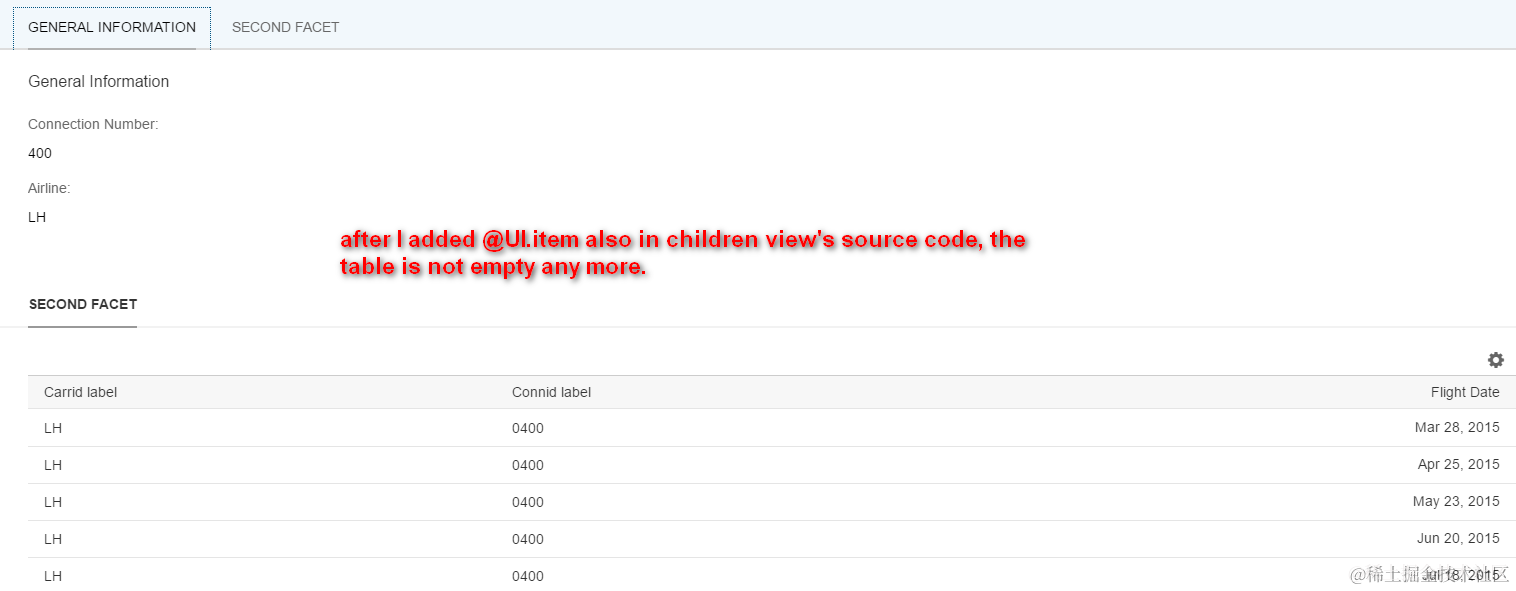
Task: Click LH in the Apr 25, 2015 row
Action: tap(53, 465)
